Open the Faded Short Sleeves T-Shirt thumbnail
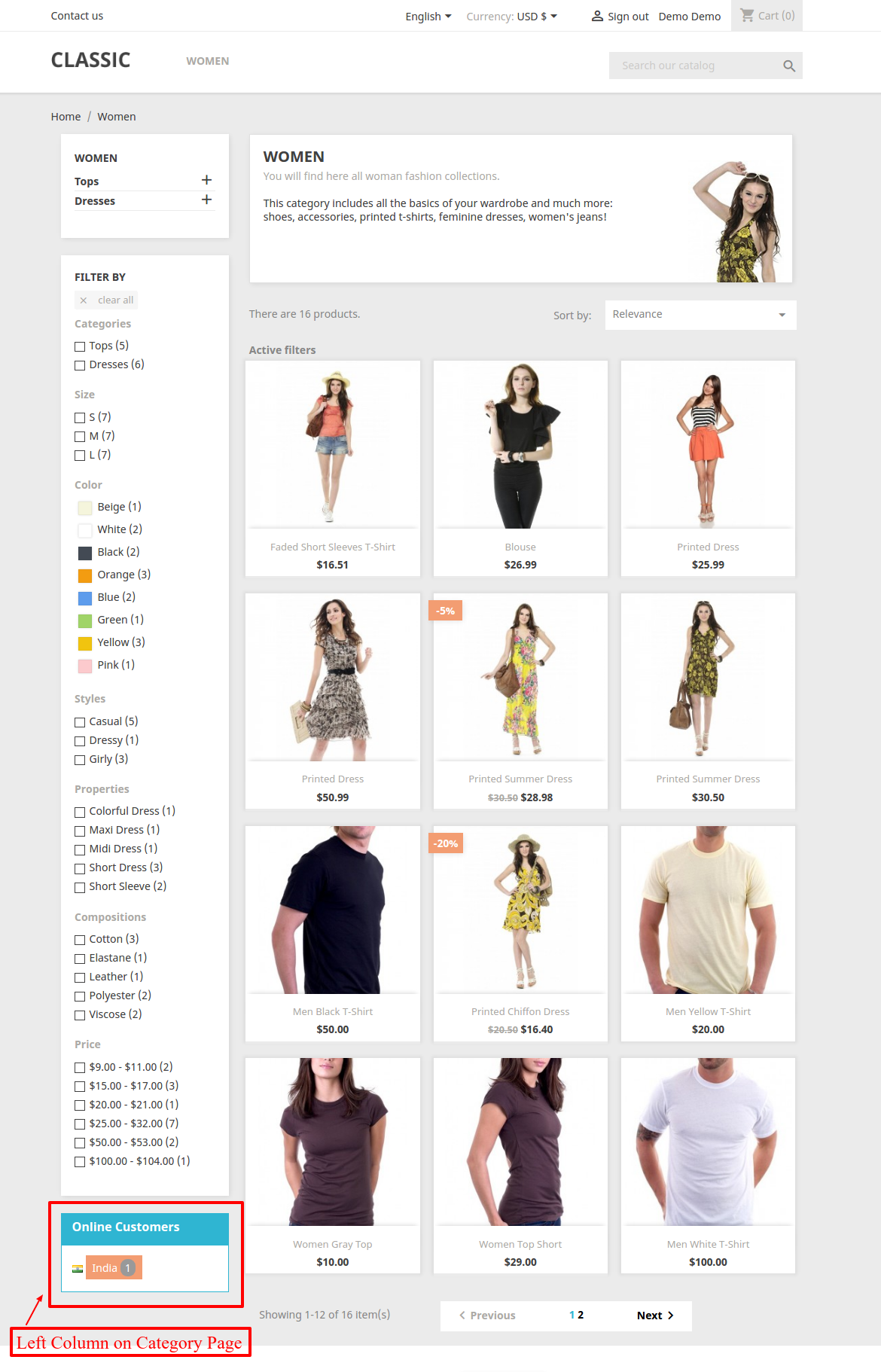The image size is (881, 1372). tap(333, 444)
